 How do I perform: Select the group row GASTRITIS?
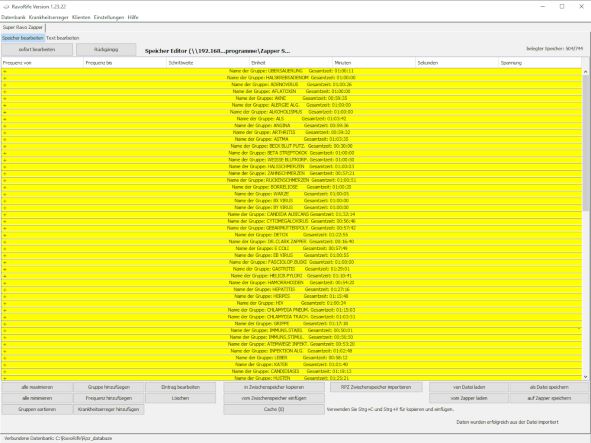(292, 269)
